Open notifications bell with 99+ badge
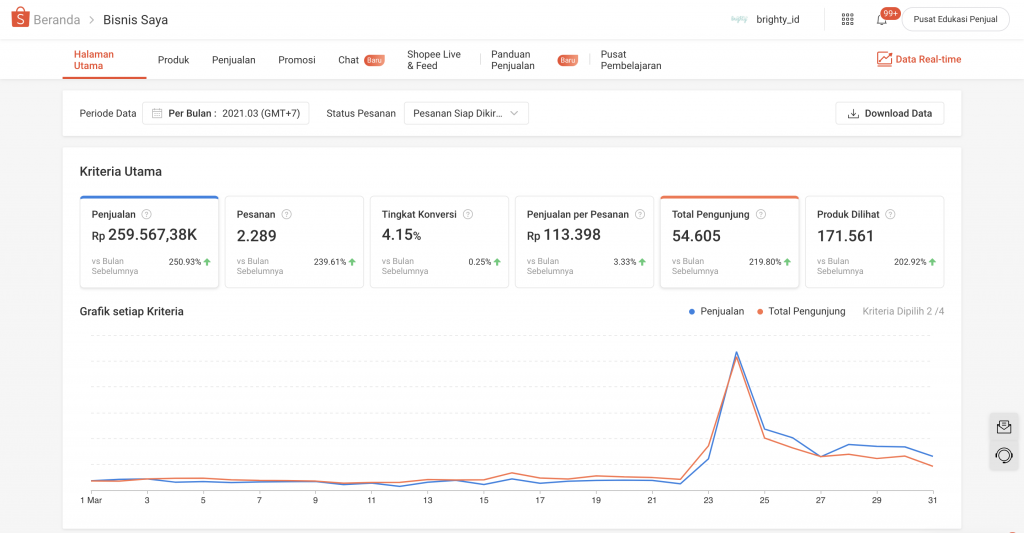This screenshot has width=1024, height=533. [882, 20]
